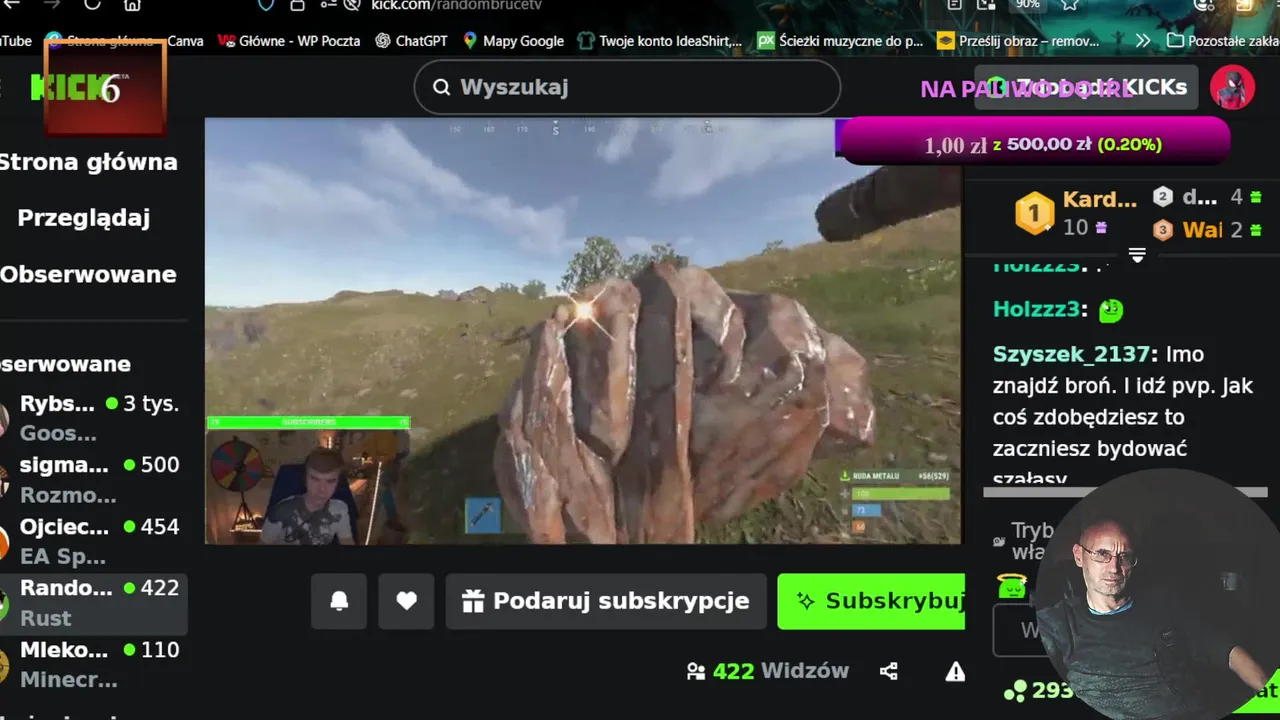Image resolution: width=1280 pixels, height=720 pixels.
Task: Bookmark this page with the star icon
Action: click(1069, 4)
